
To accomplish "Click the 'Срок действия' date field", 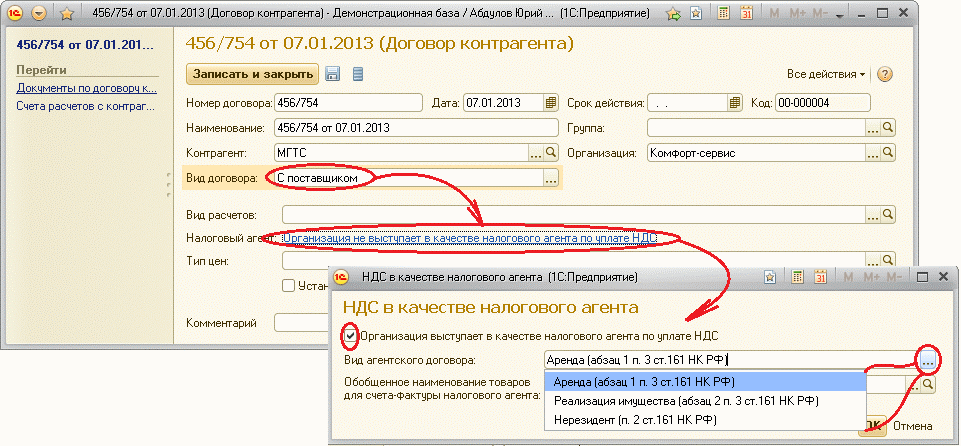I will [687, 103].
